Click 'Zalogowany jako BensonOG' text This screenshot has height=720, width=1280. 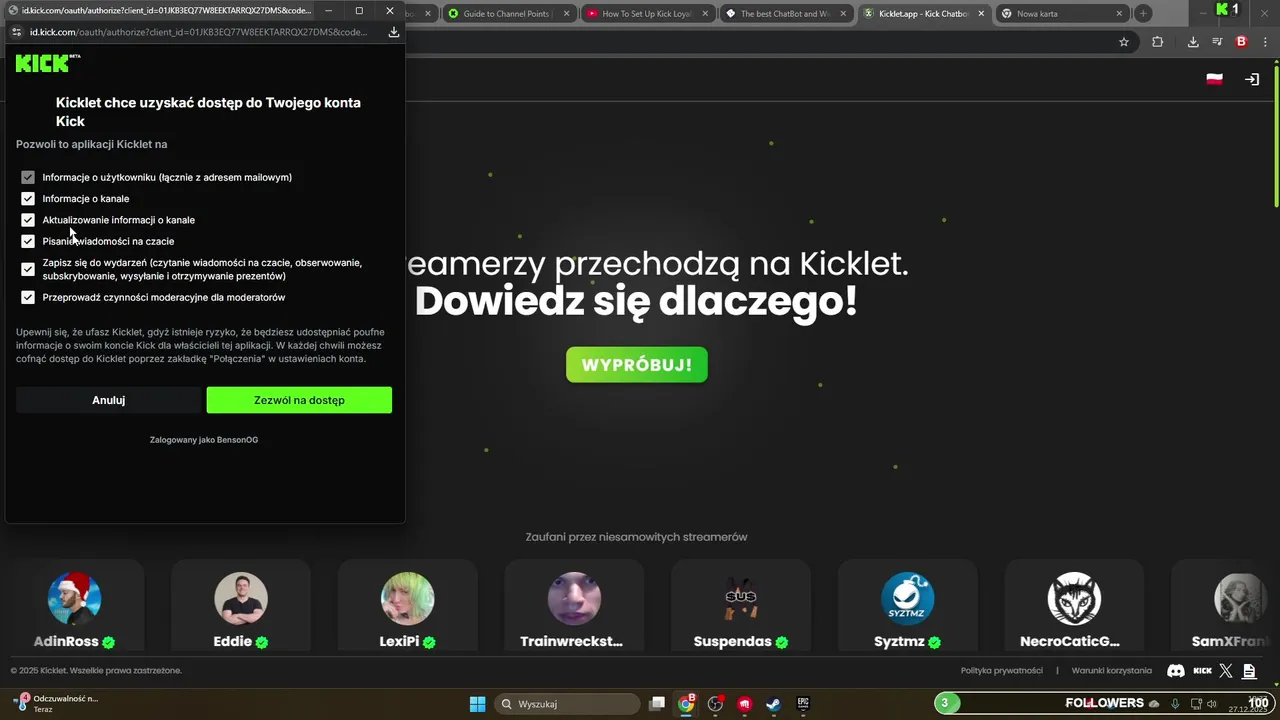[204, 440]
